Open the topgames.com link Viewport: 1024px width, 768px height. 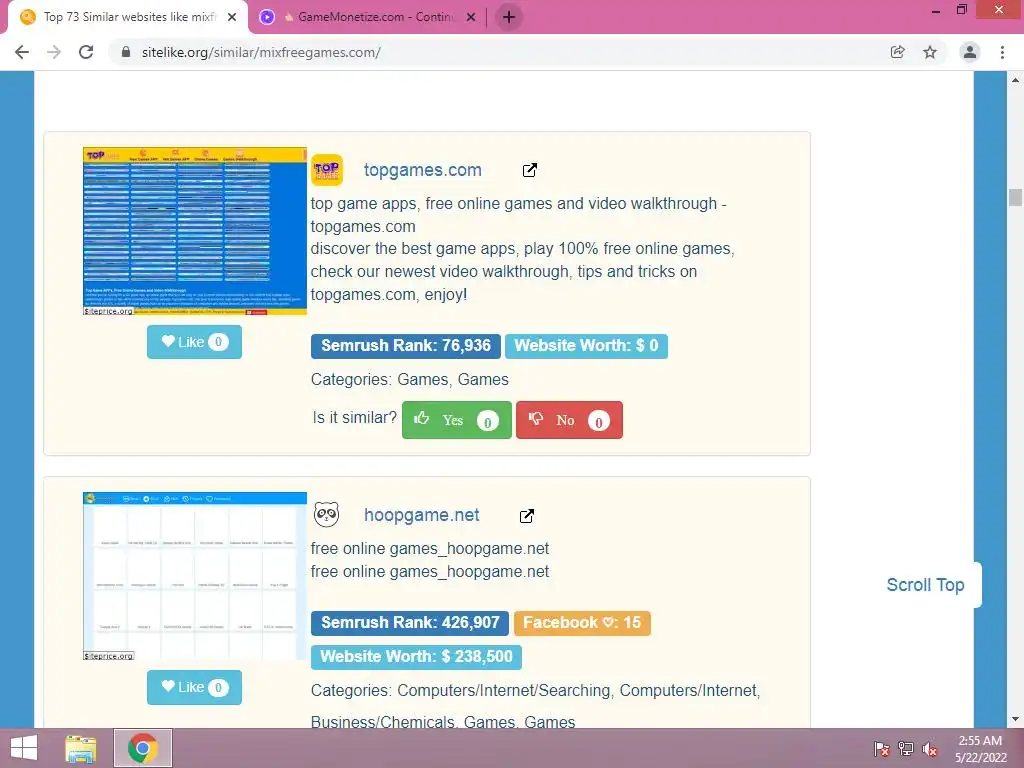pyautogui.click(x=423, y=170)
